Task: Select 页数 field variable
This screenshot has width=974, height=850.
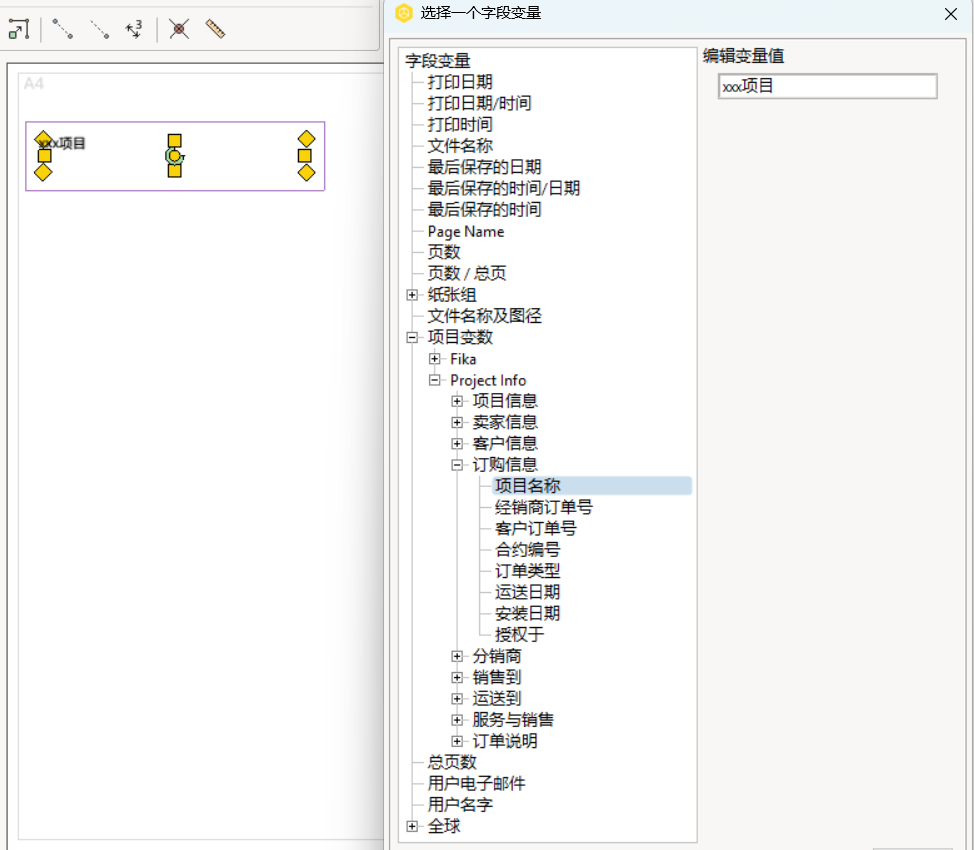Action: pyautogui.click(x=444, y=252)
